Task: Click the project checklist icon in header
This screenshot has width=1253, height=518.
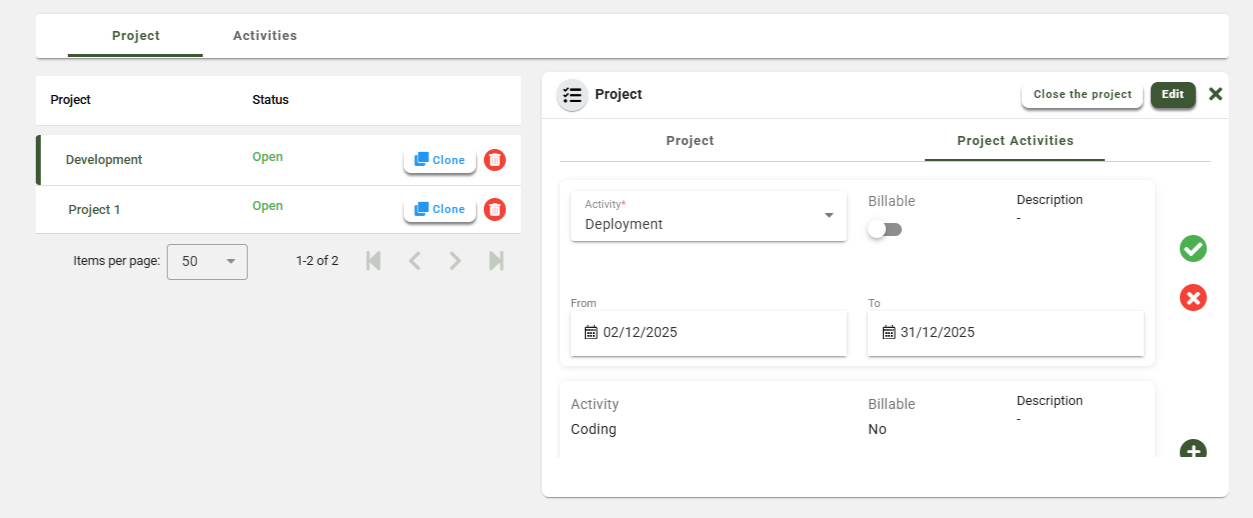Action: tap(572, 95)
